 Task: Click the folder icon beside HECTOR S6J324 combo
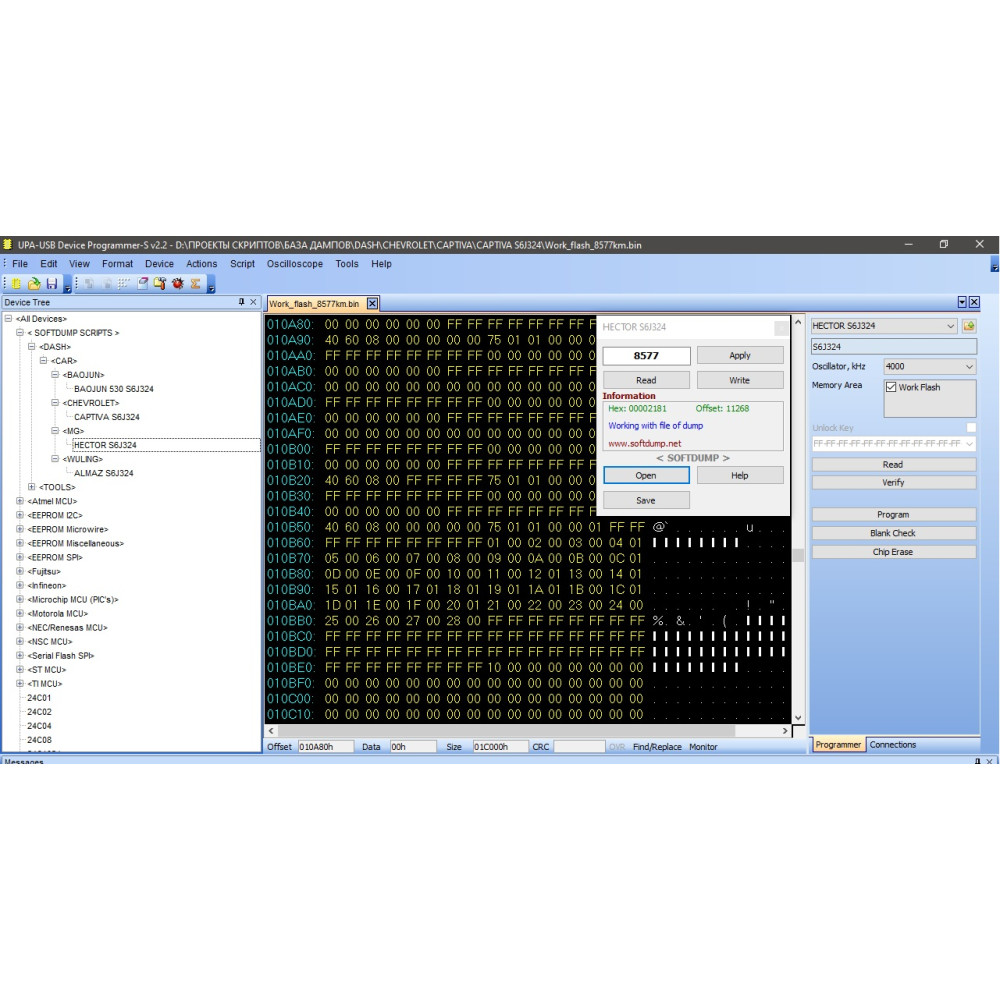click(x=969, y=326)
